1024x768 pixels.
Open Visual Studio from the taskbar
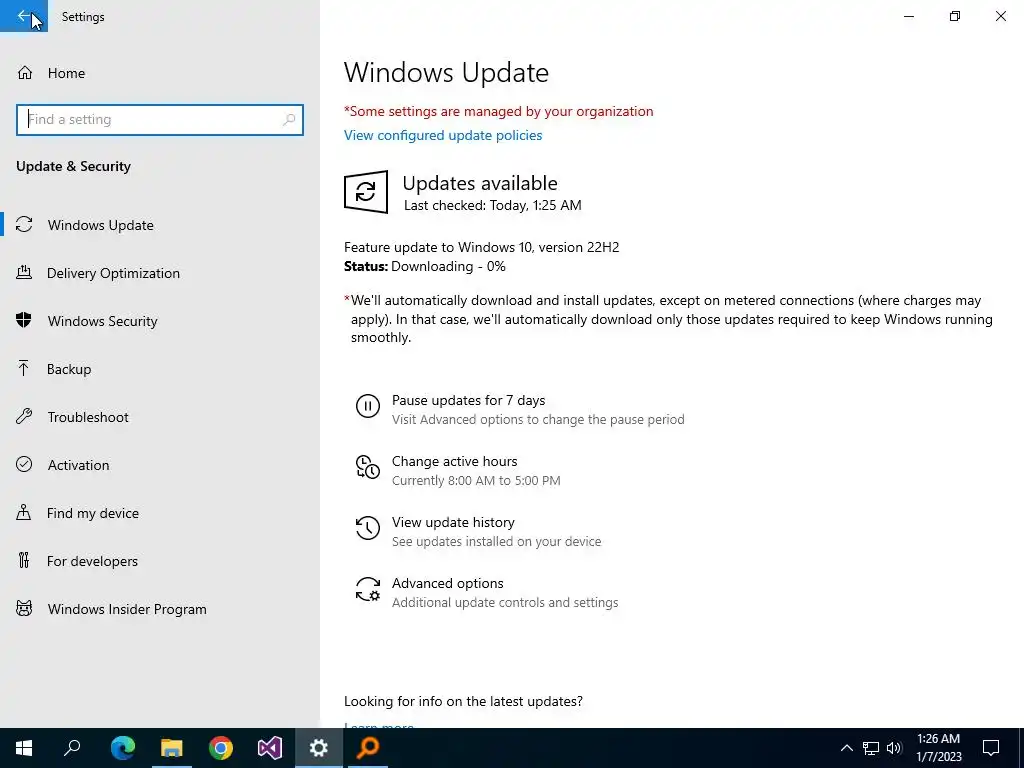(270, 748)
